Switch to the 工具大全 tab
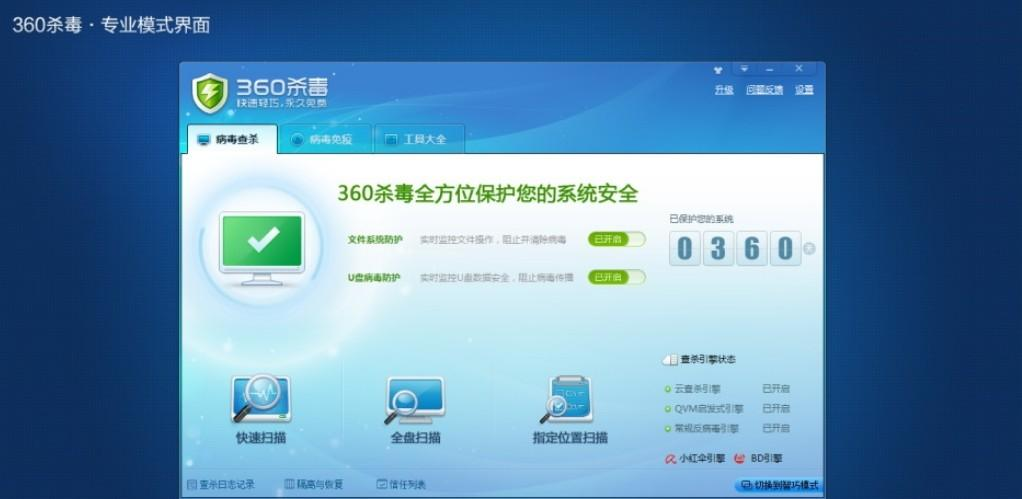 [x=419, y=139]
